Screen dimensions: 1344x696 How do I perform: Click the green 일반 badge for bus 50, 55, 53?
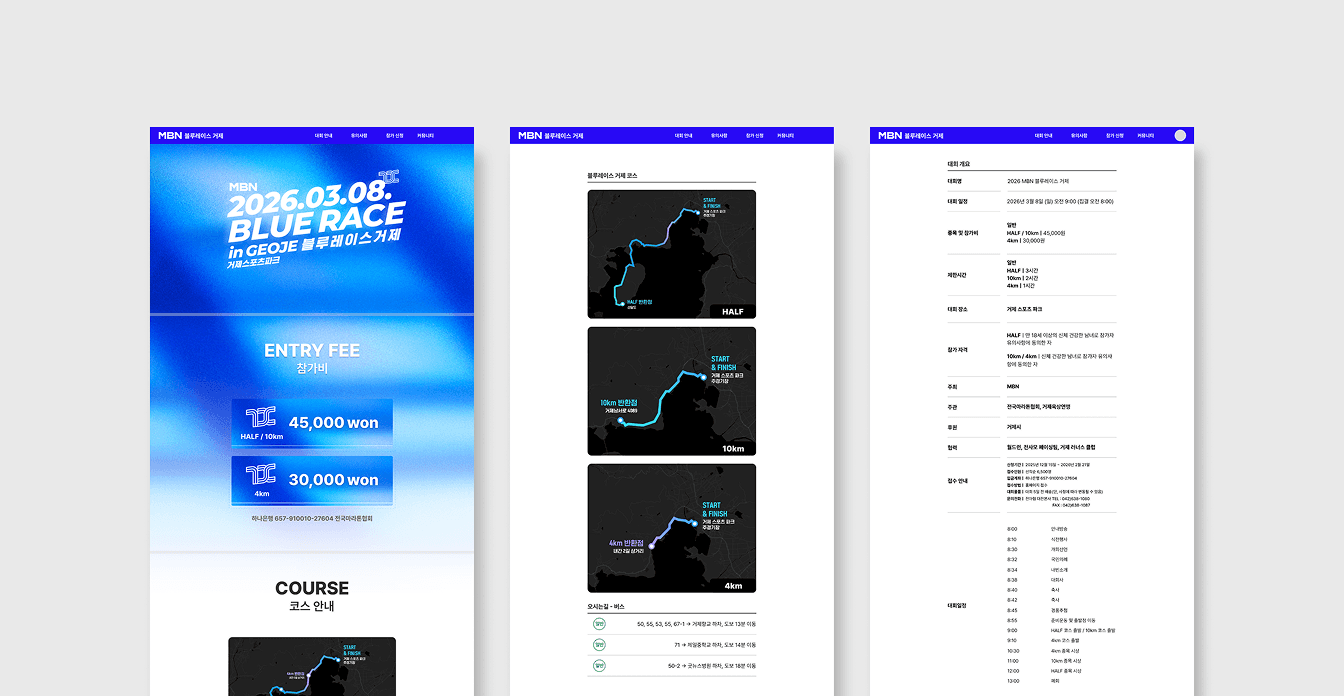coord(599,623)
